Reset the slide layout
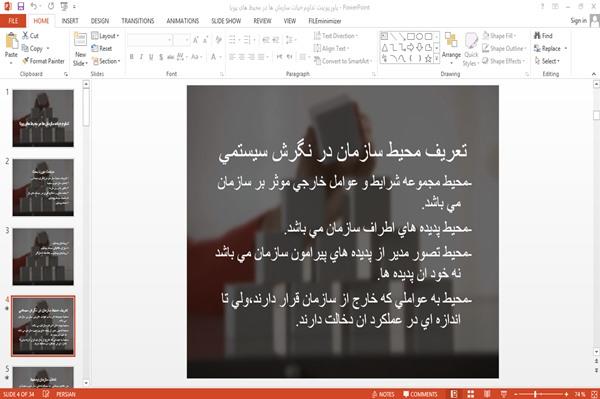This screenshot has height=399, width=600. coord(102,48)
